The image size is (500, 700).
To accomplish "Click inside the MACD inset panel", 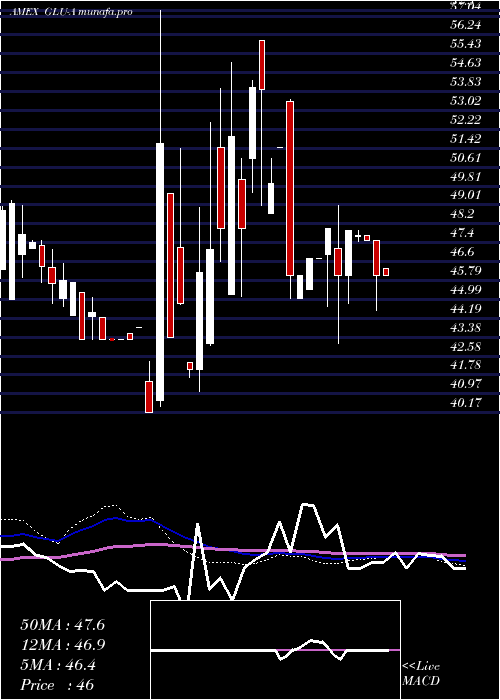I will click(x=275, y=650).
